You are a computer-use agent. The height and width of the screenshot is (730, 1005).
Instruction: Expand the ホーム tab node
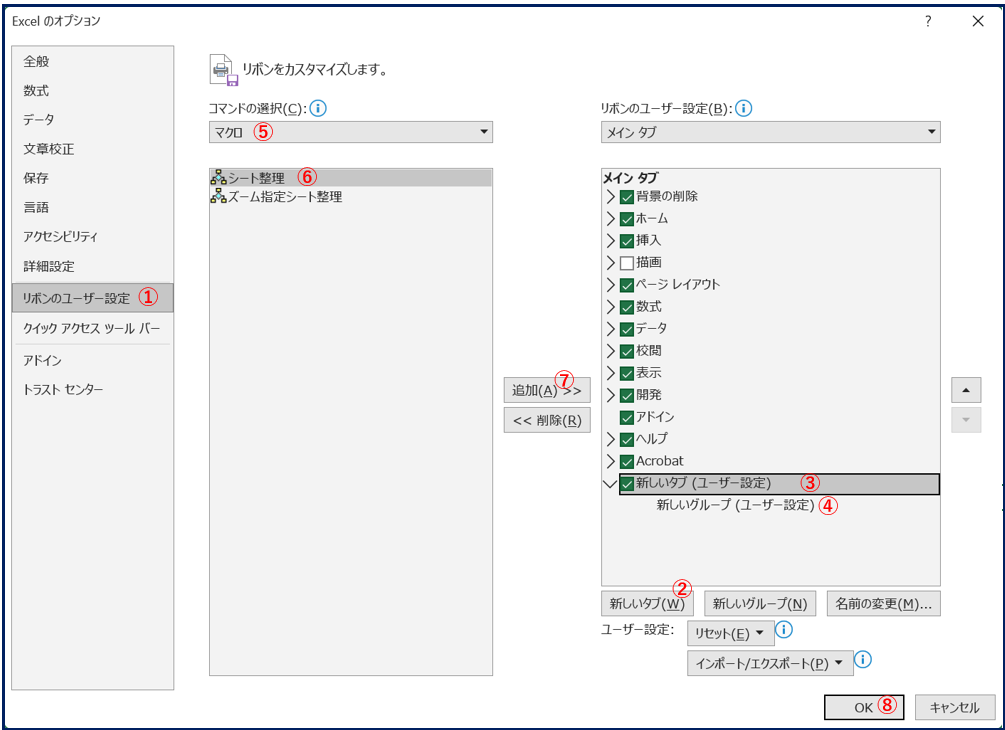(x=610, y=219)
